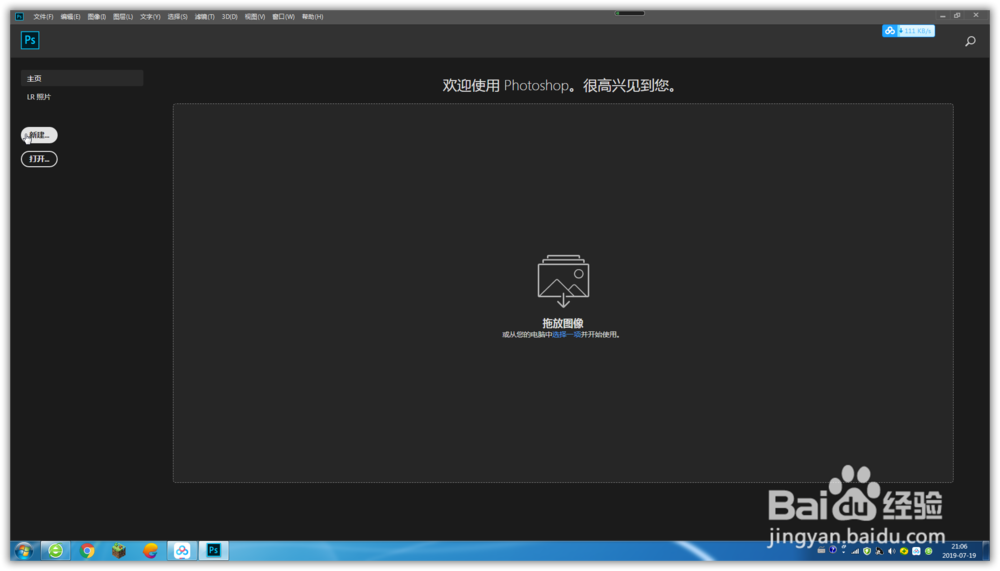The height and width of the screenshot is (571, 1000).
Task: Open the 文字(Y) menu
Action: pyautogui.click(x=151, y=17)
